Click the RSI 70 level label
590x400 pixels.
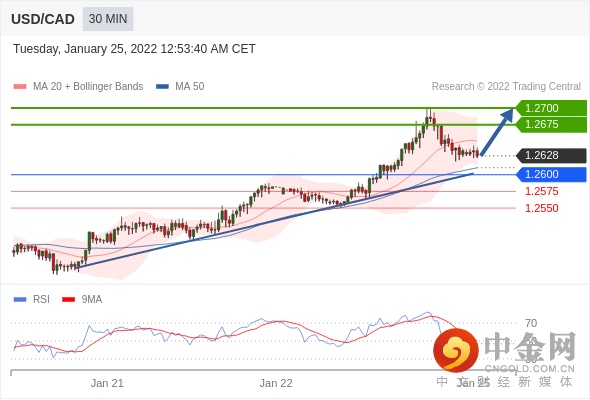[531, 323]
